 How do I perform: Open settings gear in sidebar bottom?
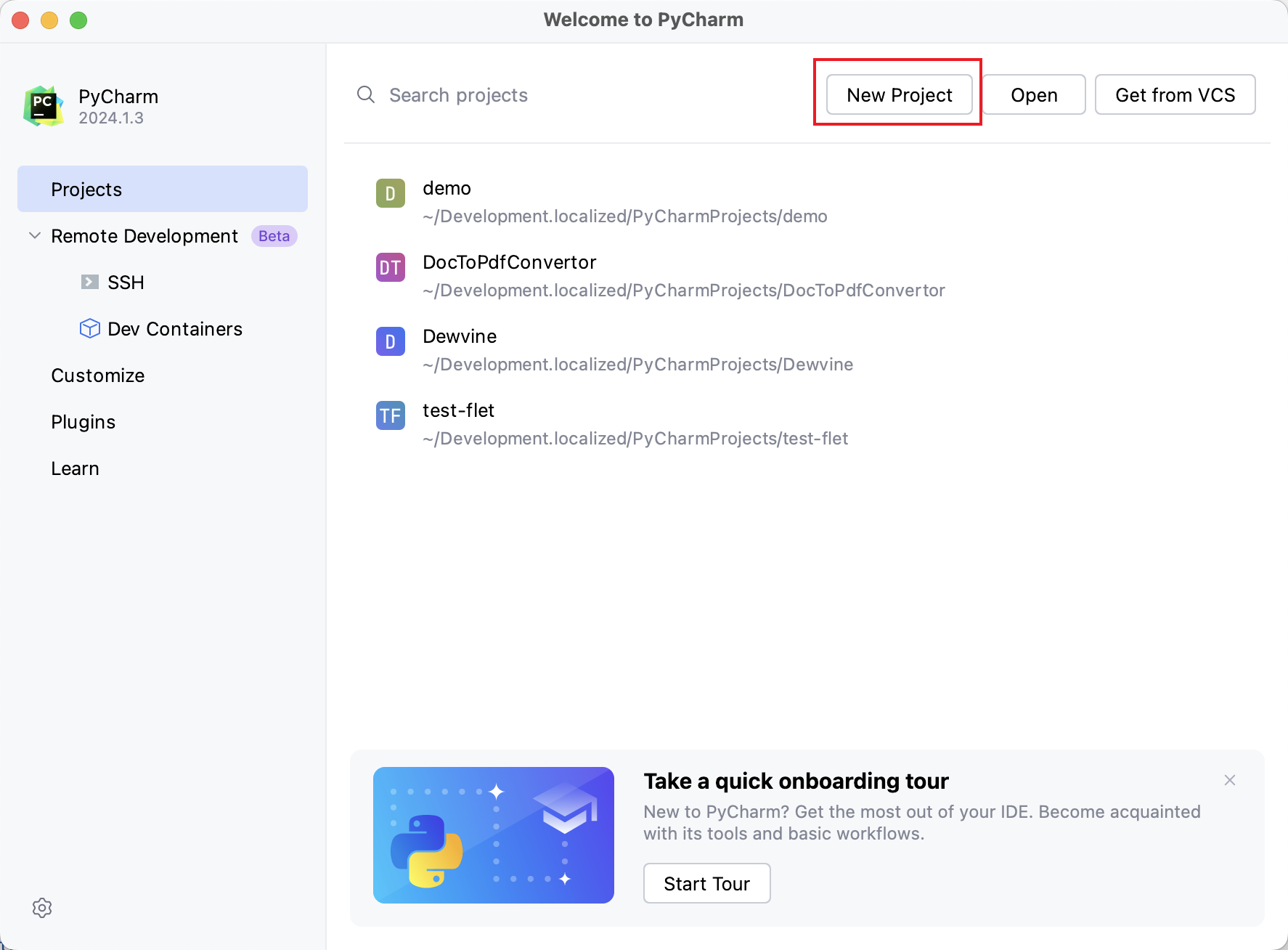42,908
